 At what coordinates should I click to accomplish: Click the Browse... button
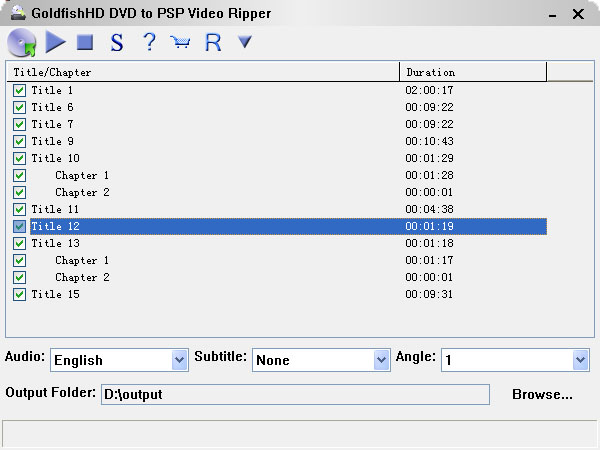542,394
